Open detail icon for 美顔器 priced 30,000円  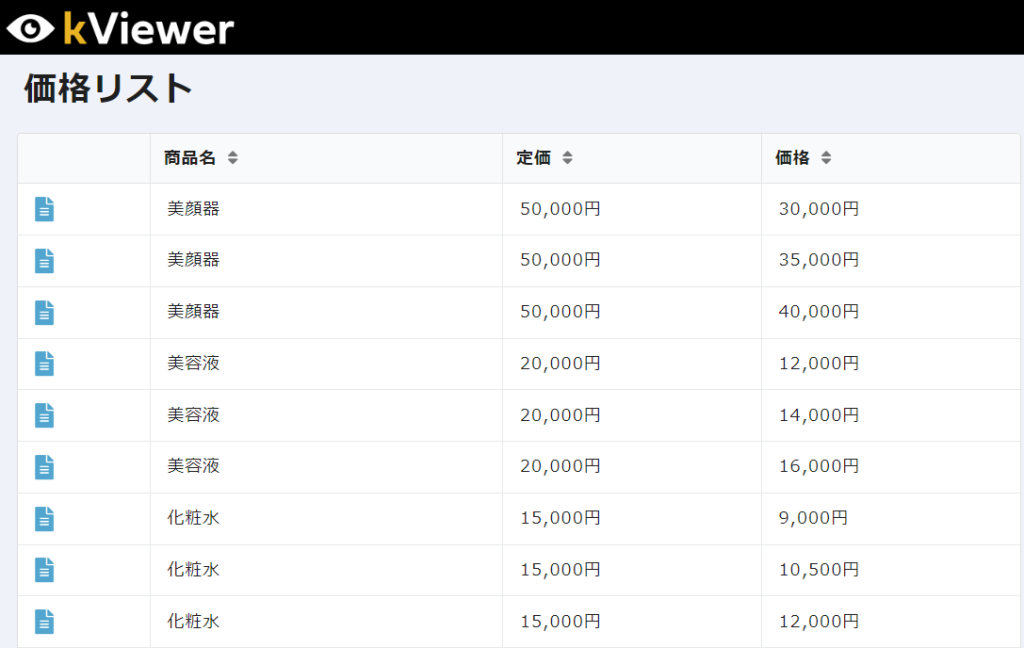coord(44,209)
